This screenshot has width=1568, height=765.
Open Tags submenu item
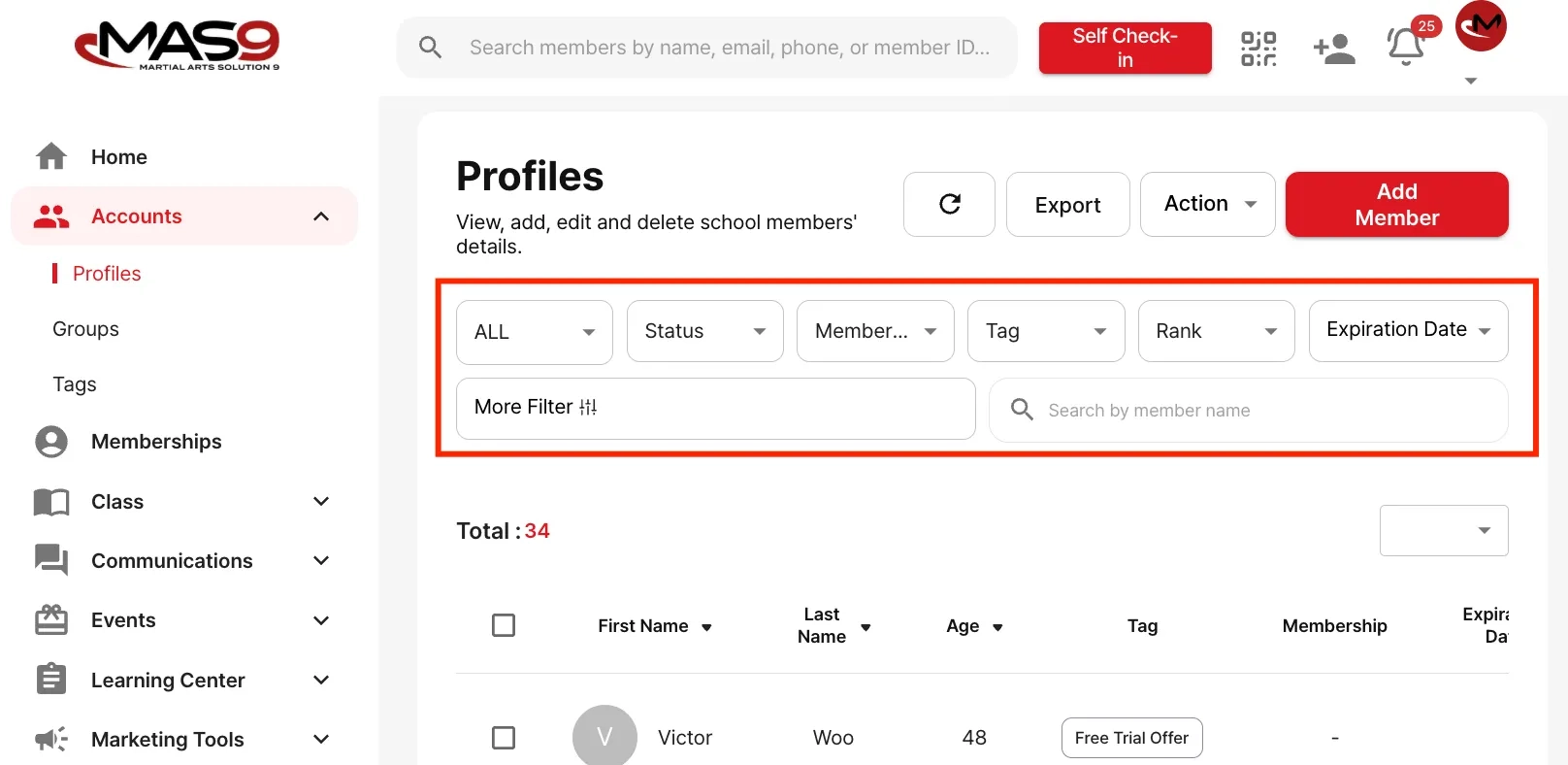[75, 384]
